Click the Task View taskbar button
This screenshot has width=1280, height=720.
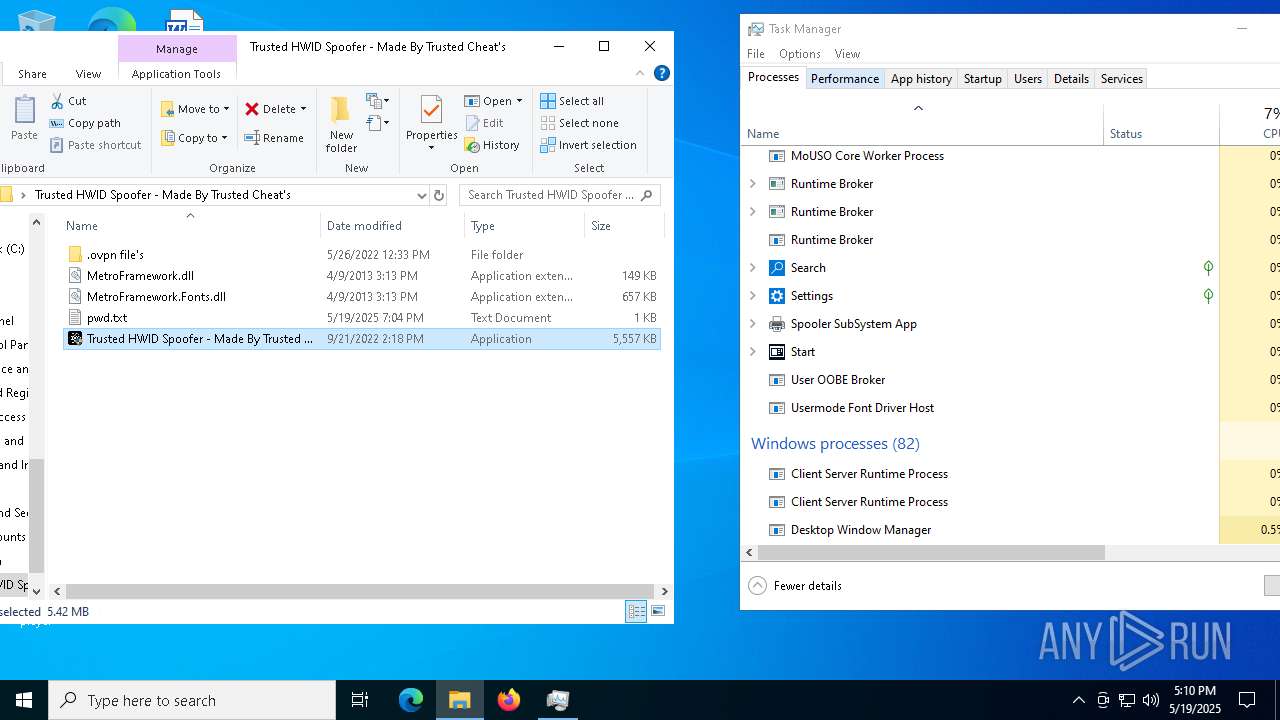360,700
